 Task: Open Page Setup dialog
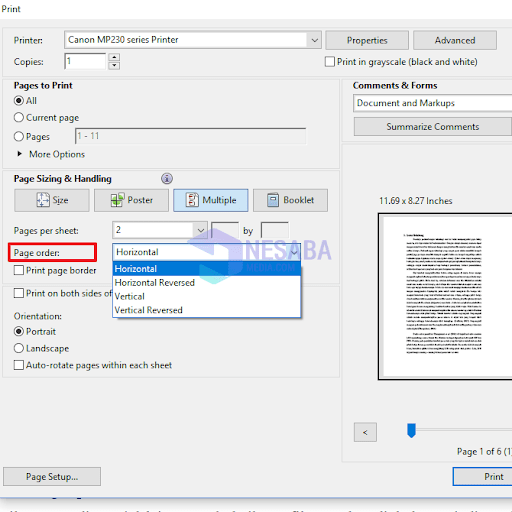52,477
